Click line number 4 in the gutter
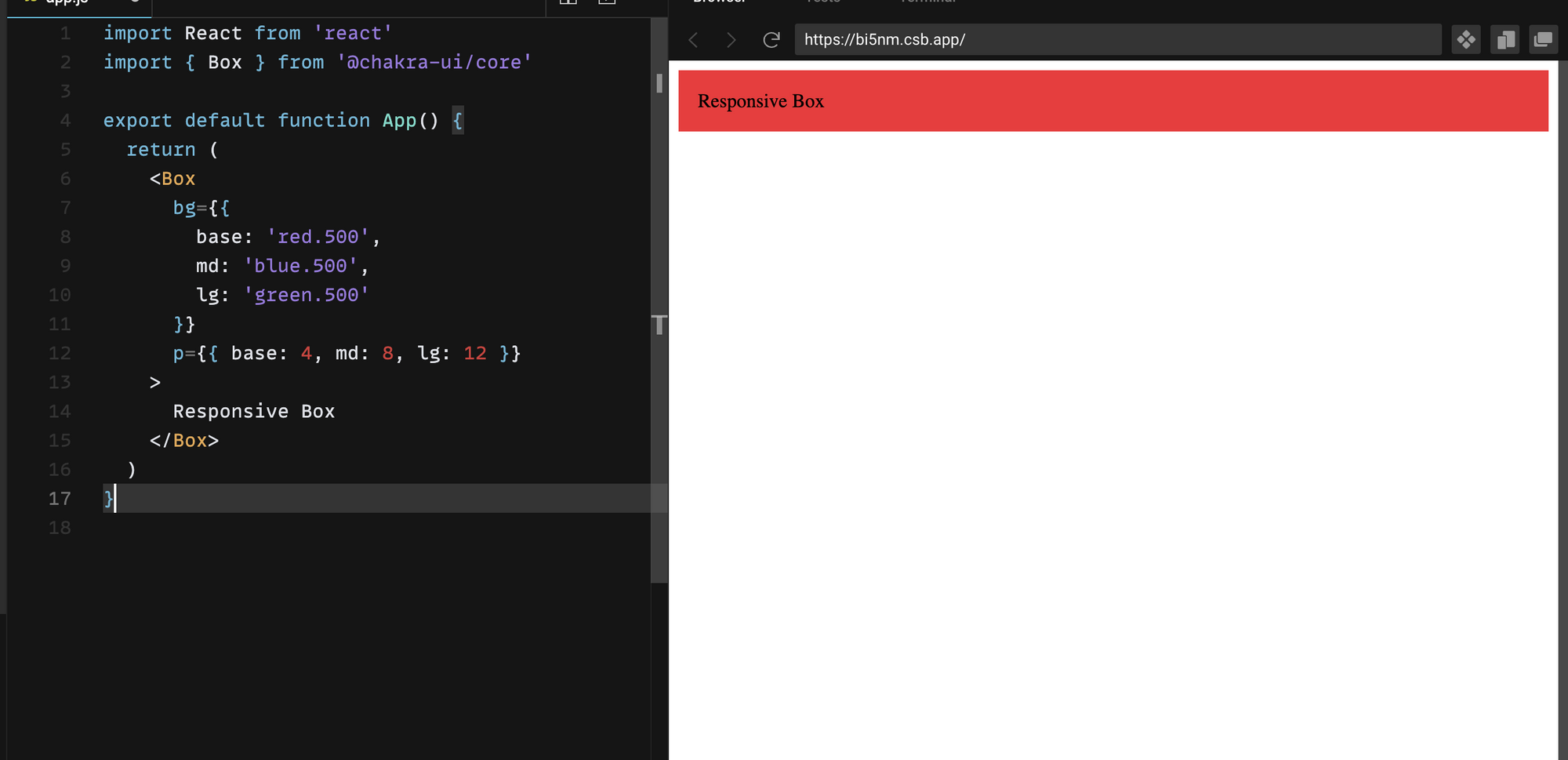Viewport: 1568px width, 760px height. pos(65,121)
